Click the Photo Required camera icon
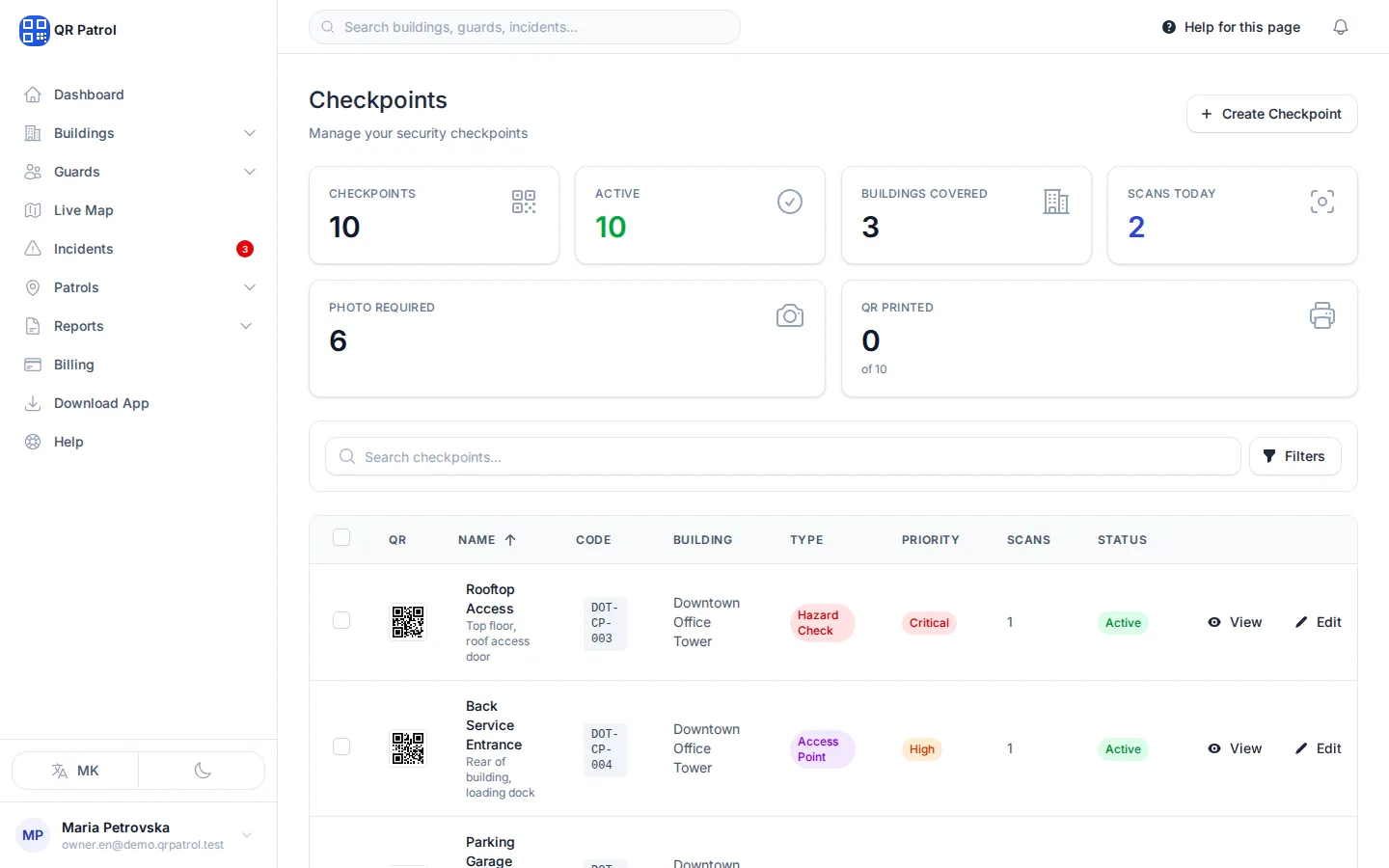The width and height of the screenshot is (1389, 868). click(x=790, y=315)
